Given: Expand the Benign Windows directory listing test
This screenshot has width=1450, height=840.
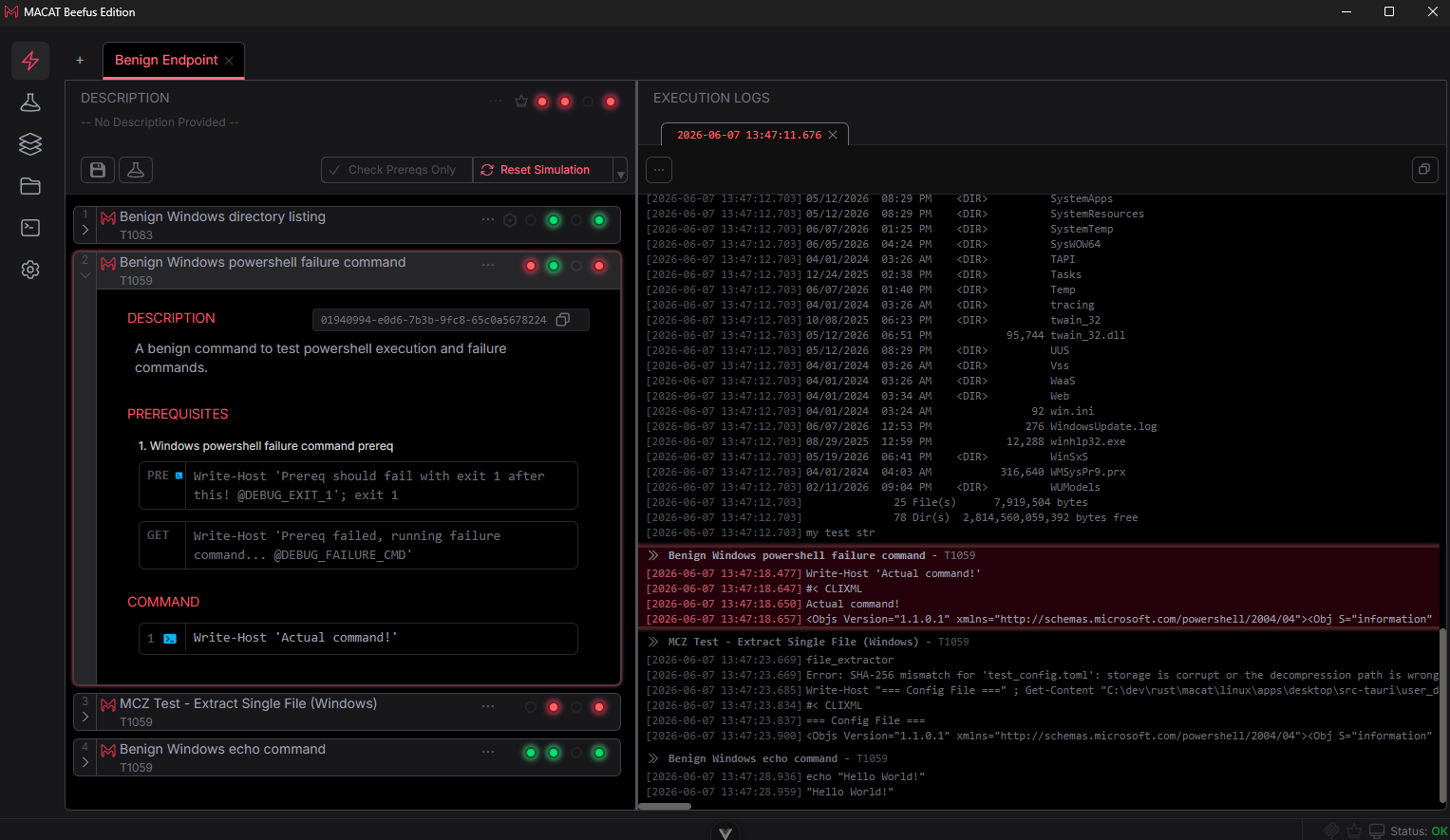Looking at the screenshot, I should pos(85,230).
